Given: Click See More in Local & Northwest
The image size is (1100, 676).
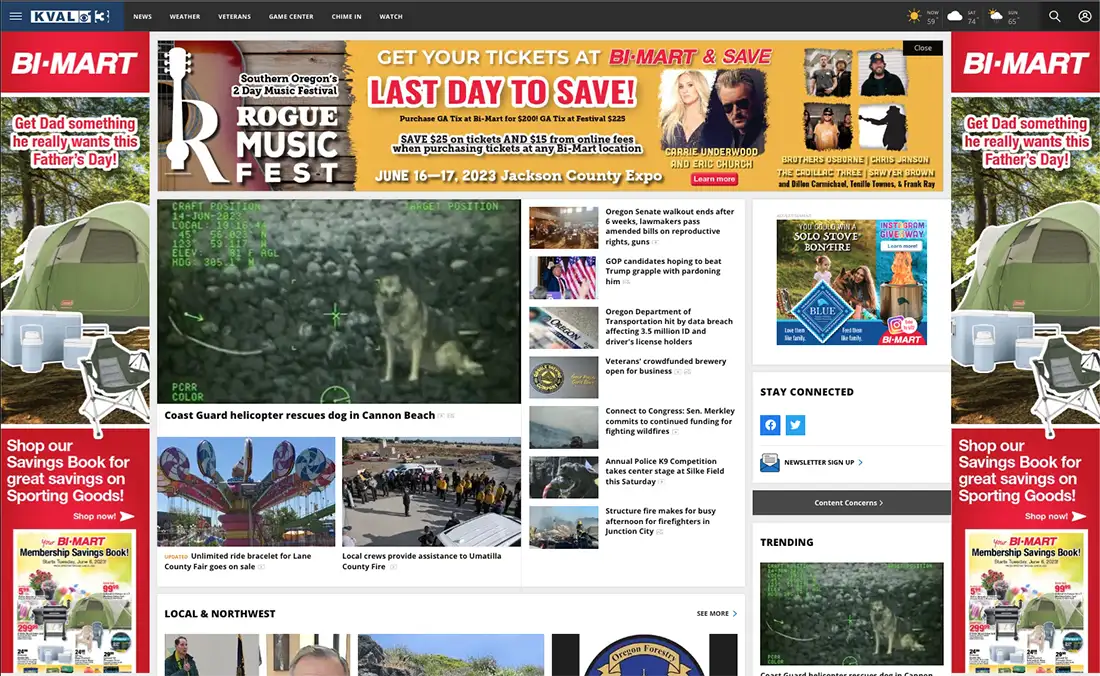Looking at the screenshot, I should pos(713,614).
